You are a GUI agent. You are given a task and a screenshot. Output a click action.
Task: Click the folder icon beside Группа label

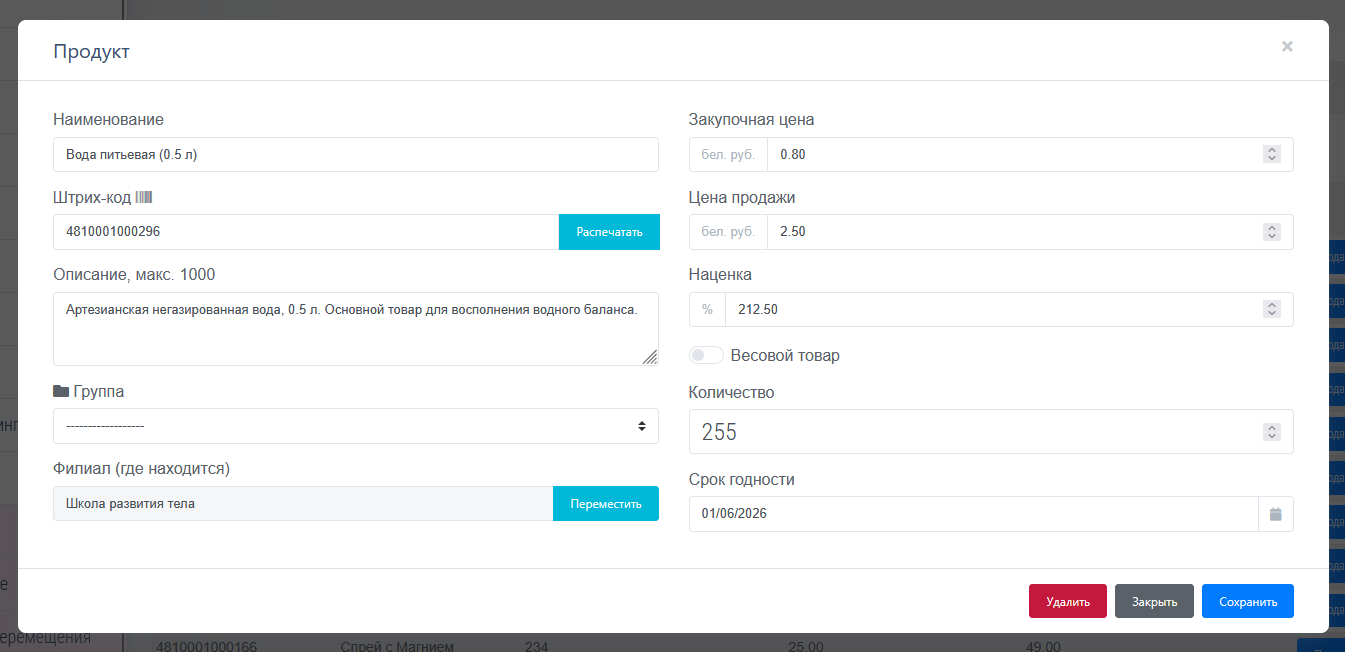pos(61,391)
